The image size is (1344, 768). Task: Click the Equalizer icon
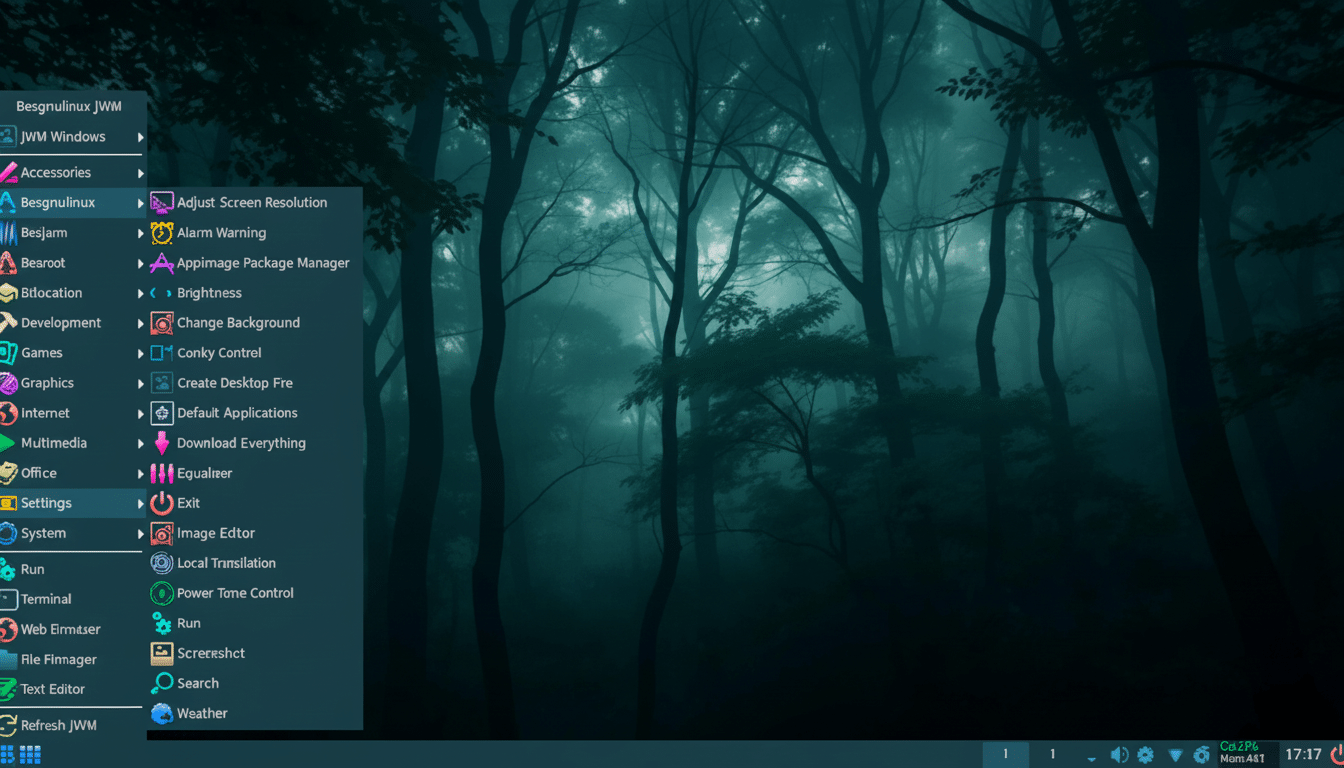click(x=160, y=473)
